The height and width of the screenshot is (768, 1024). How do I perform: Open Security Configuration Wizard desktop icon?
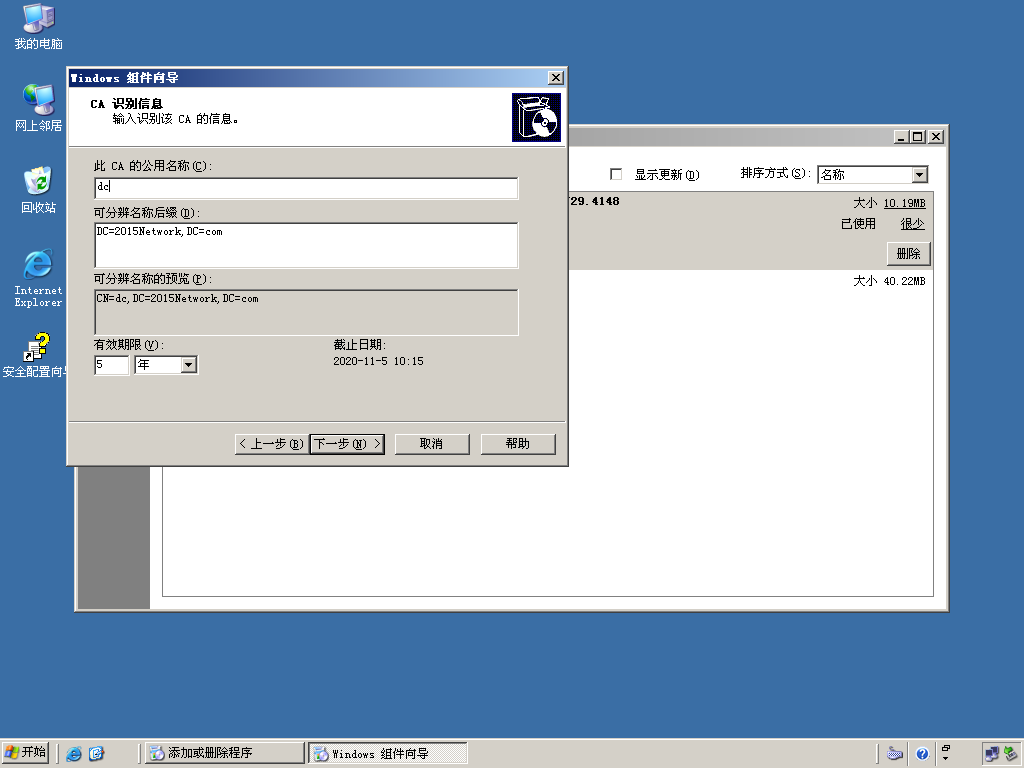click(x=36, y=356)
